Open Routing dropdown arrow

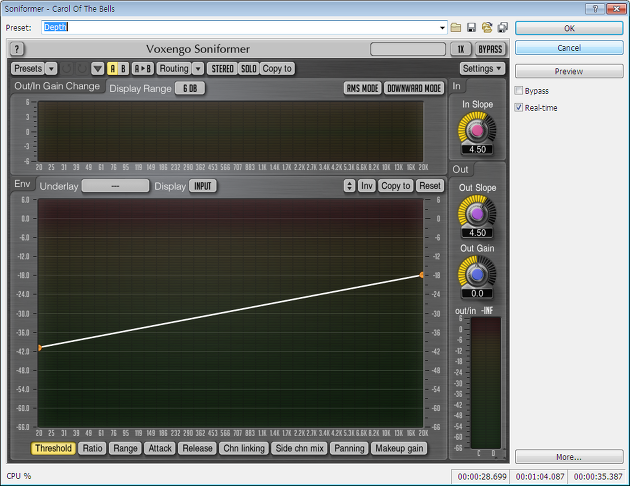coord(198,69)
